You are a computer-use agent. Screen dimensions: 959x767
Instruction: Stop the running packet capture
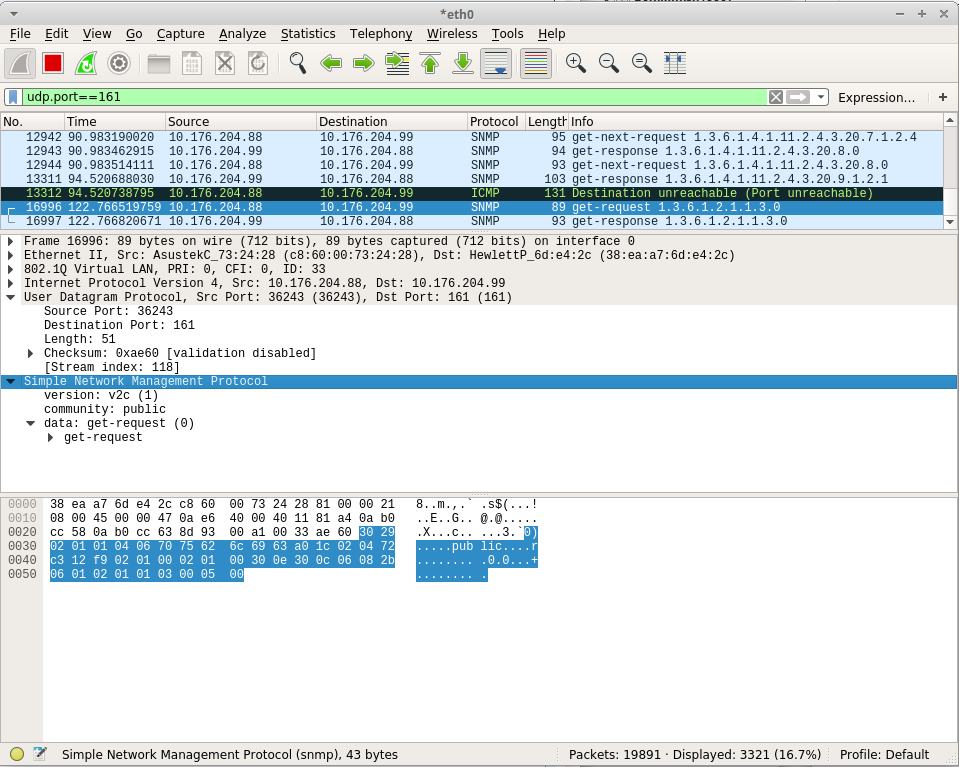53,63
